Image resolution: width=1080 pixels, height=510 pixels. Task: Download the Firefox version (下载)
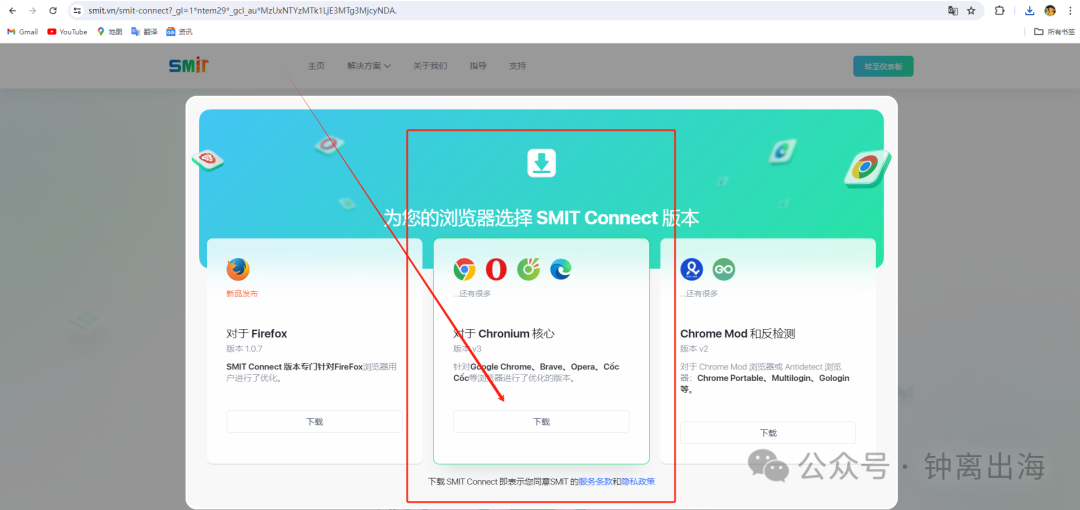pos(315,422)
